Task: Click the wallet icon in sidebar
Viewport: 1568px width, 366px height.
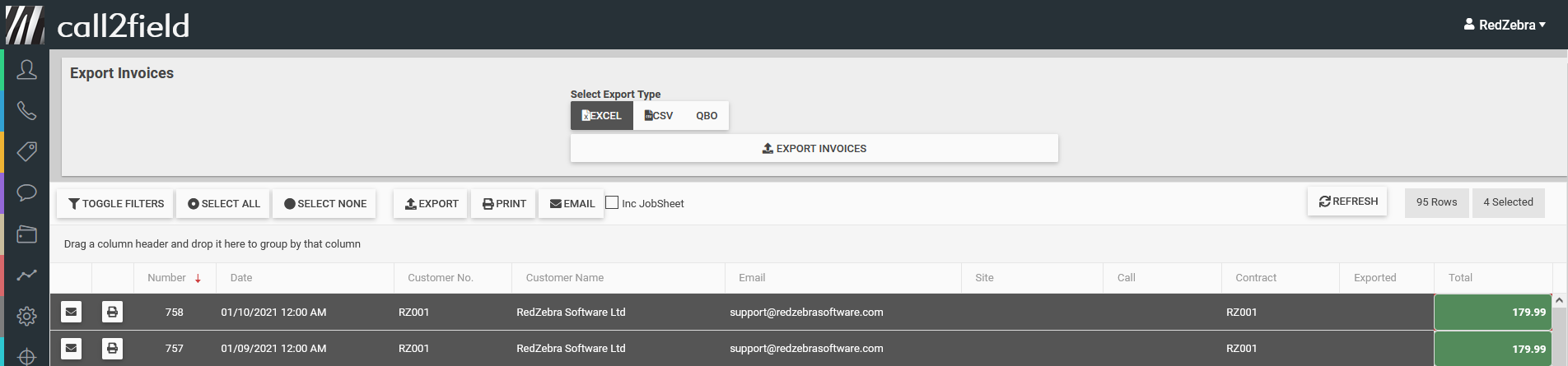Action: (x=26, y=234)
